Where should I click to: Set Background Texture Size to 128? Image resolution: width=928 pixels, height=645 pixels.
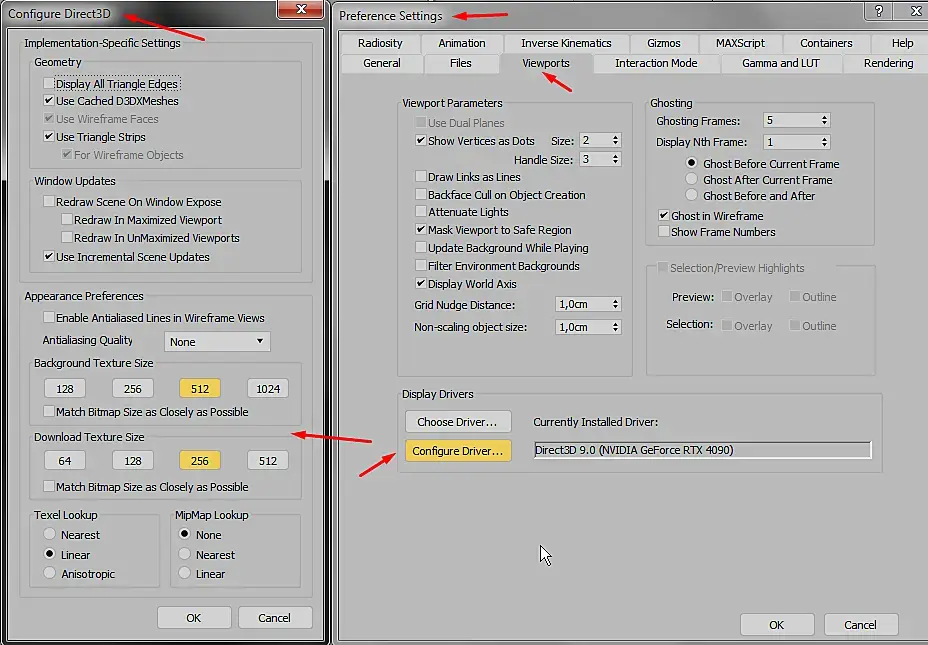[x=65, y=389]
